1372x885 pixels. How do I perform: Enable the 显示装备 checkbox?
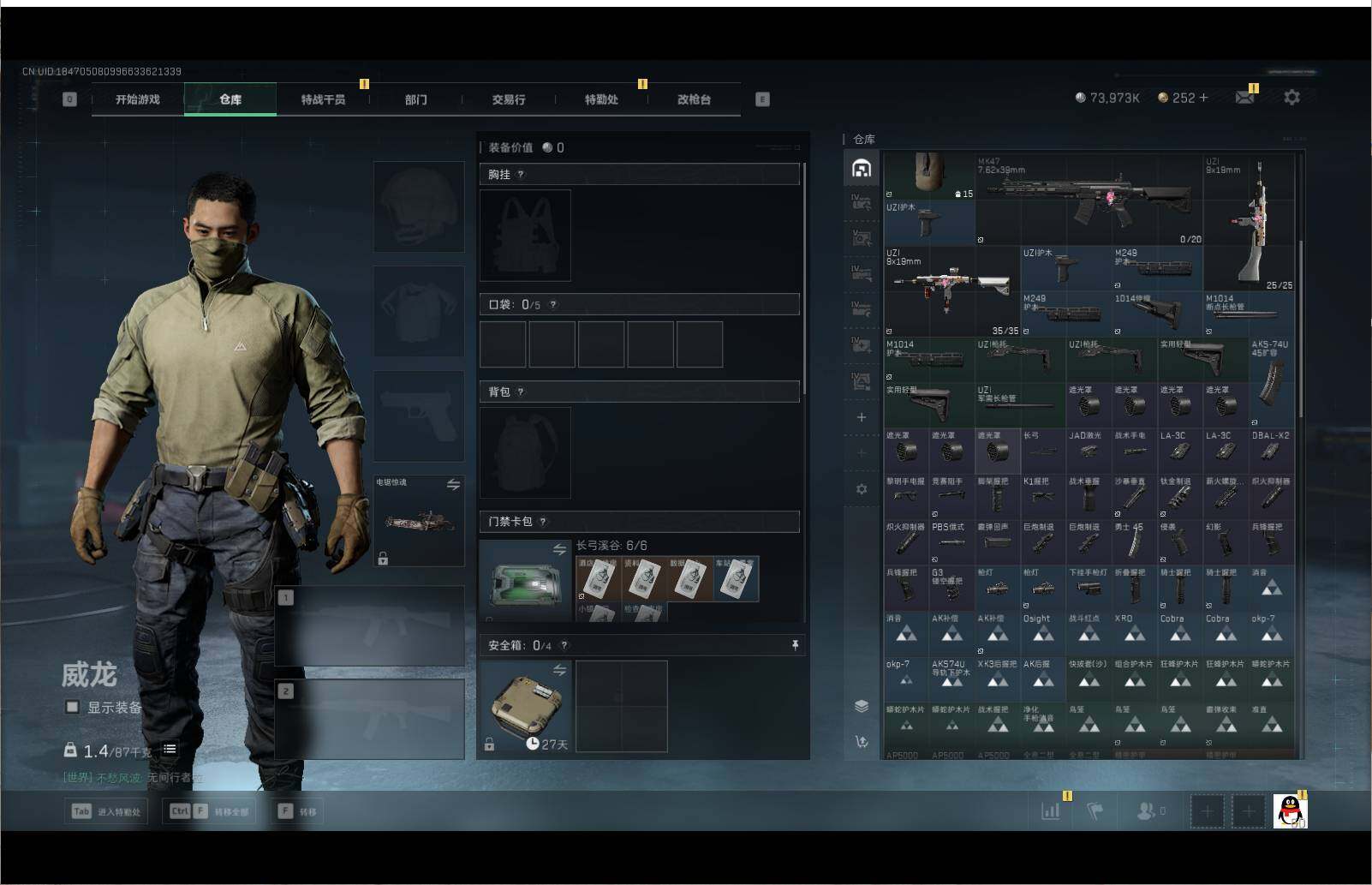coord(73,707)
